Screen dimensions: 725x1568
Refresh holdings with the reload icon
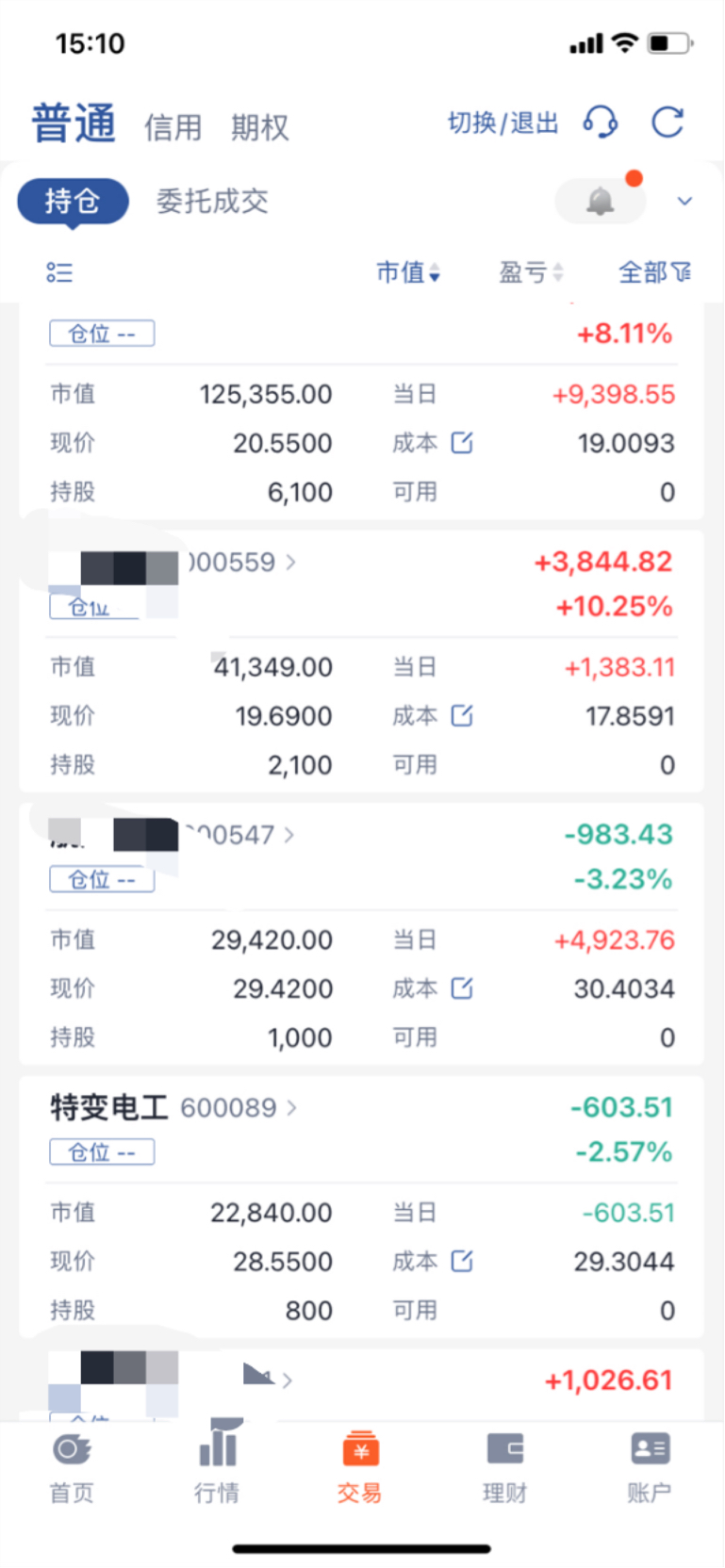tap(667, 122)
